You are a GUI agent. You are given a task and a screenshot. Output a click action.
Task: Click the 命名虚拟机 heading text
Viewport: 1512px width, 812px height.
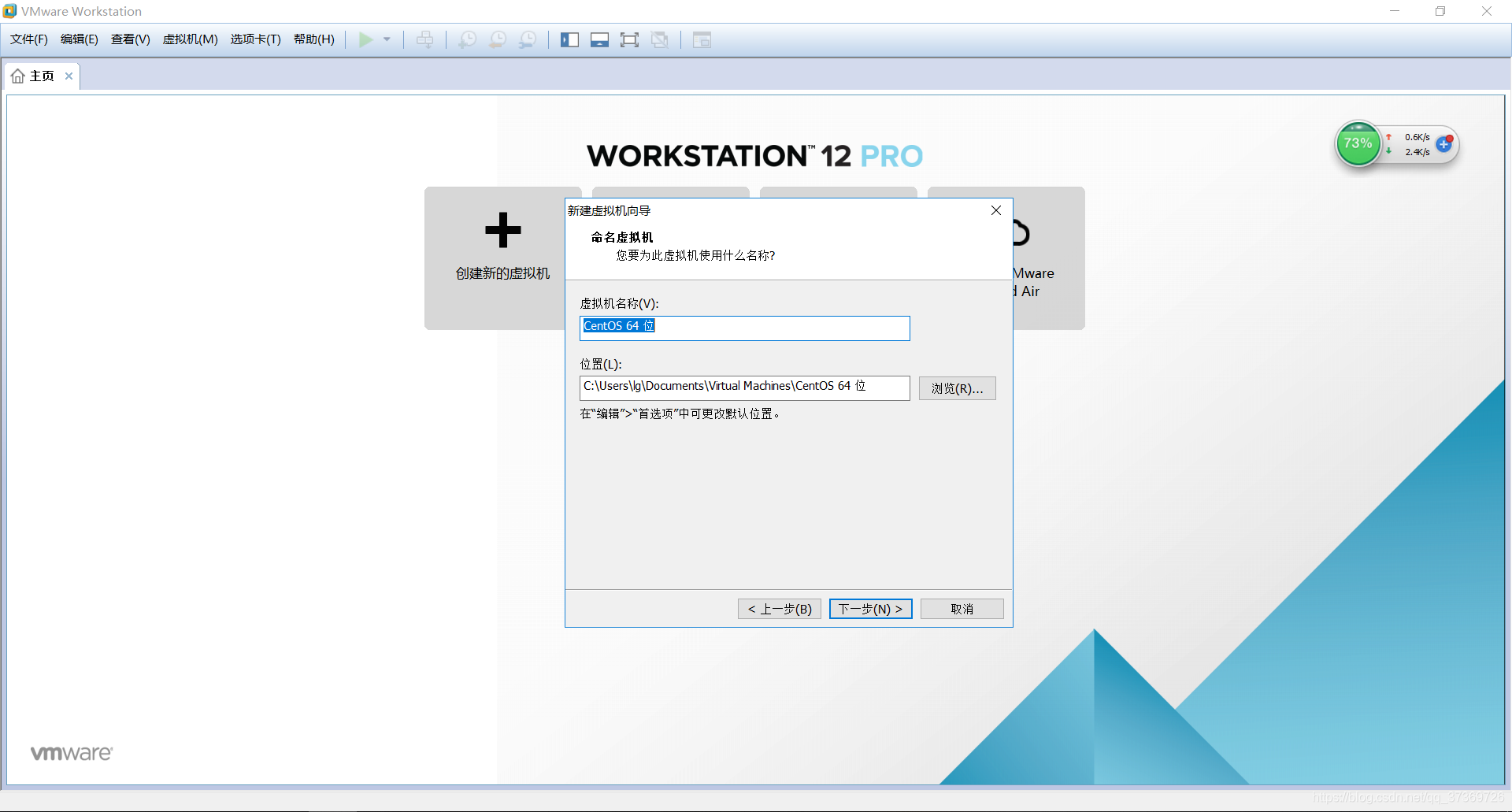point(622,237)
